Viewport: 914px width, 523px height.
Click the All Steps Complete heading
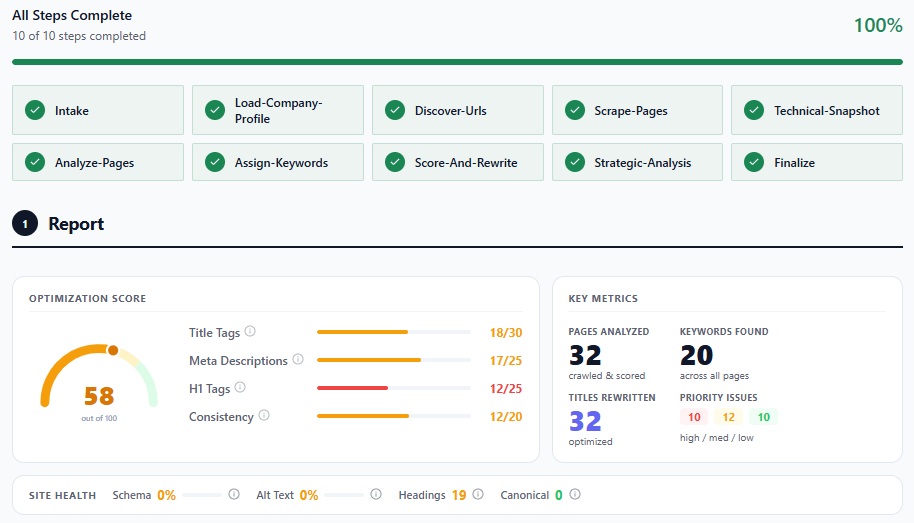pyautogui.click(x=72, y=15)
